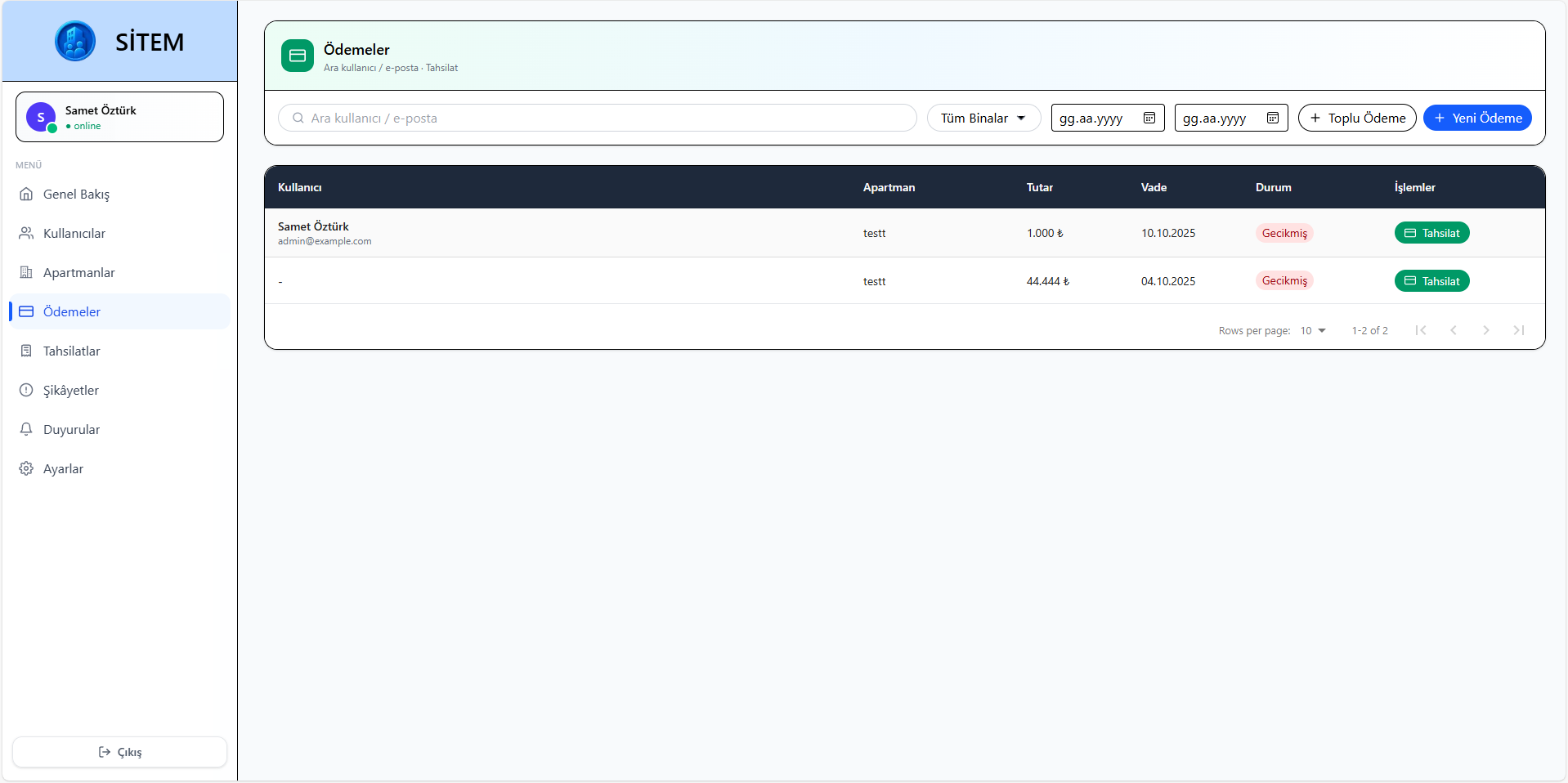The height and width of the screenshot is (783, 1568).
Task: Go to next page arrow in pagination
Action: [x=1485, y=330]
